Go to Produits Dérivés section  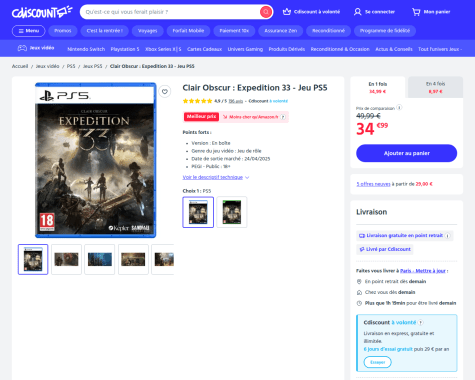coord(287,49)
